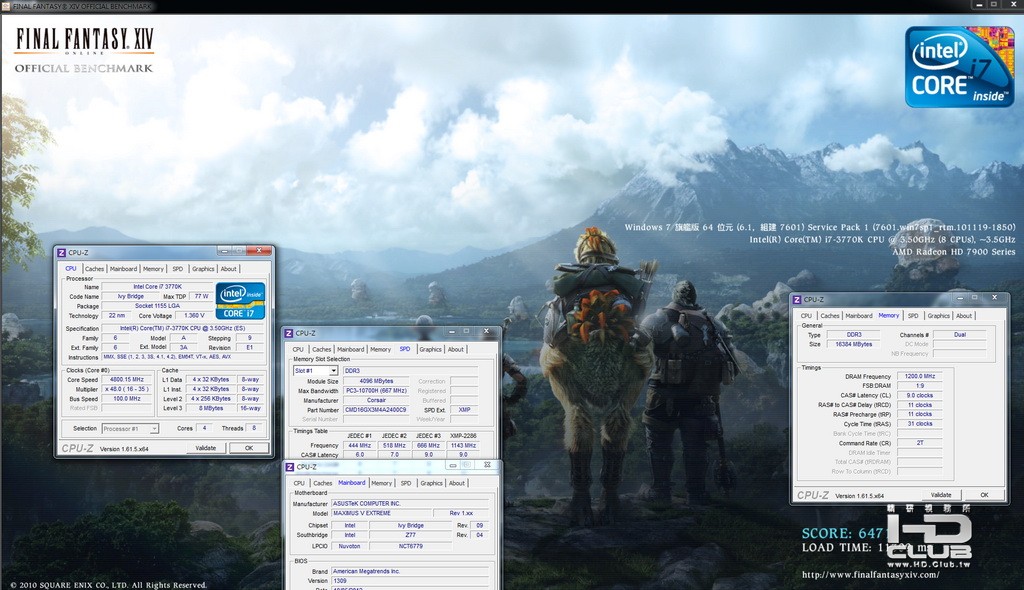
Task: Open the Graphics tab in the Mainboard window
Action: coord(432,483)
